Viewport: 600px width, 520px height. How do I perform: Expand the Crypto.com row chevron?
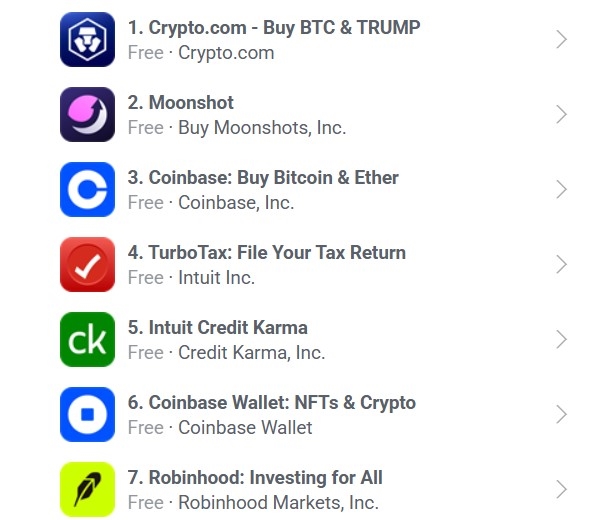coord(561,40)
